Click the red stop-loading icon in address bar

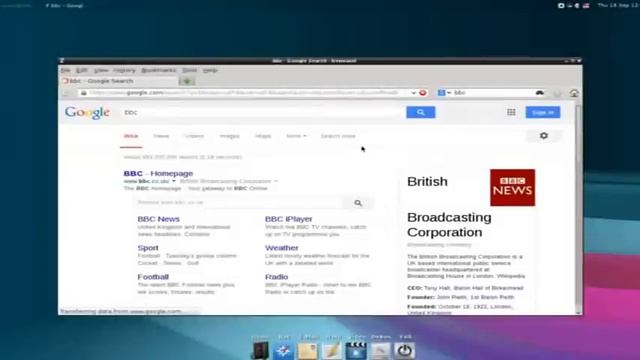click(423, 93)
